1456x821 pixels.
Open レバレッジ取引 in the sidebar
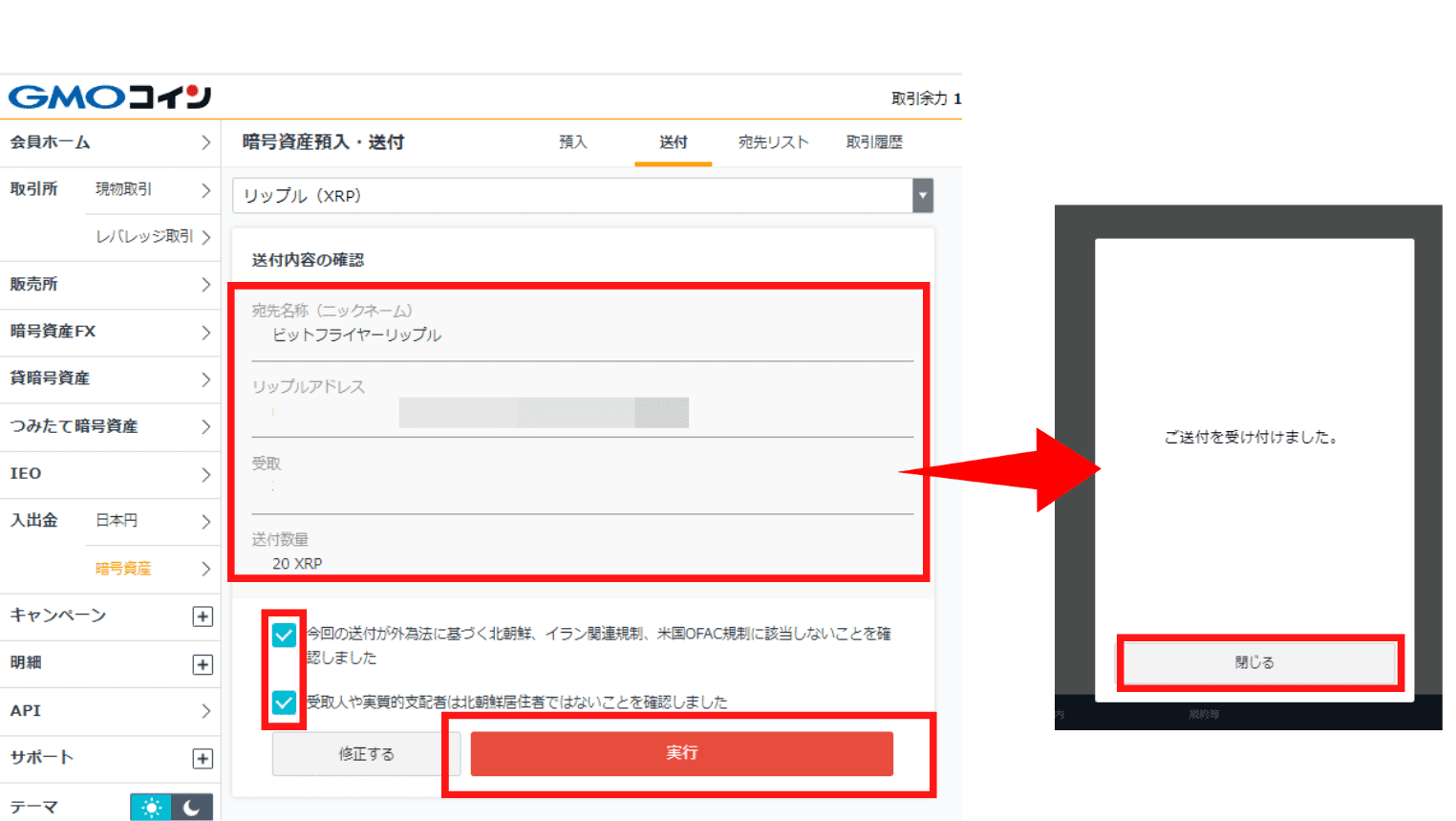coord(144,236)
